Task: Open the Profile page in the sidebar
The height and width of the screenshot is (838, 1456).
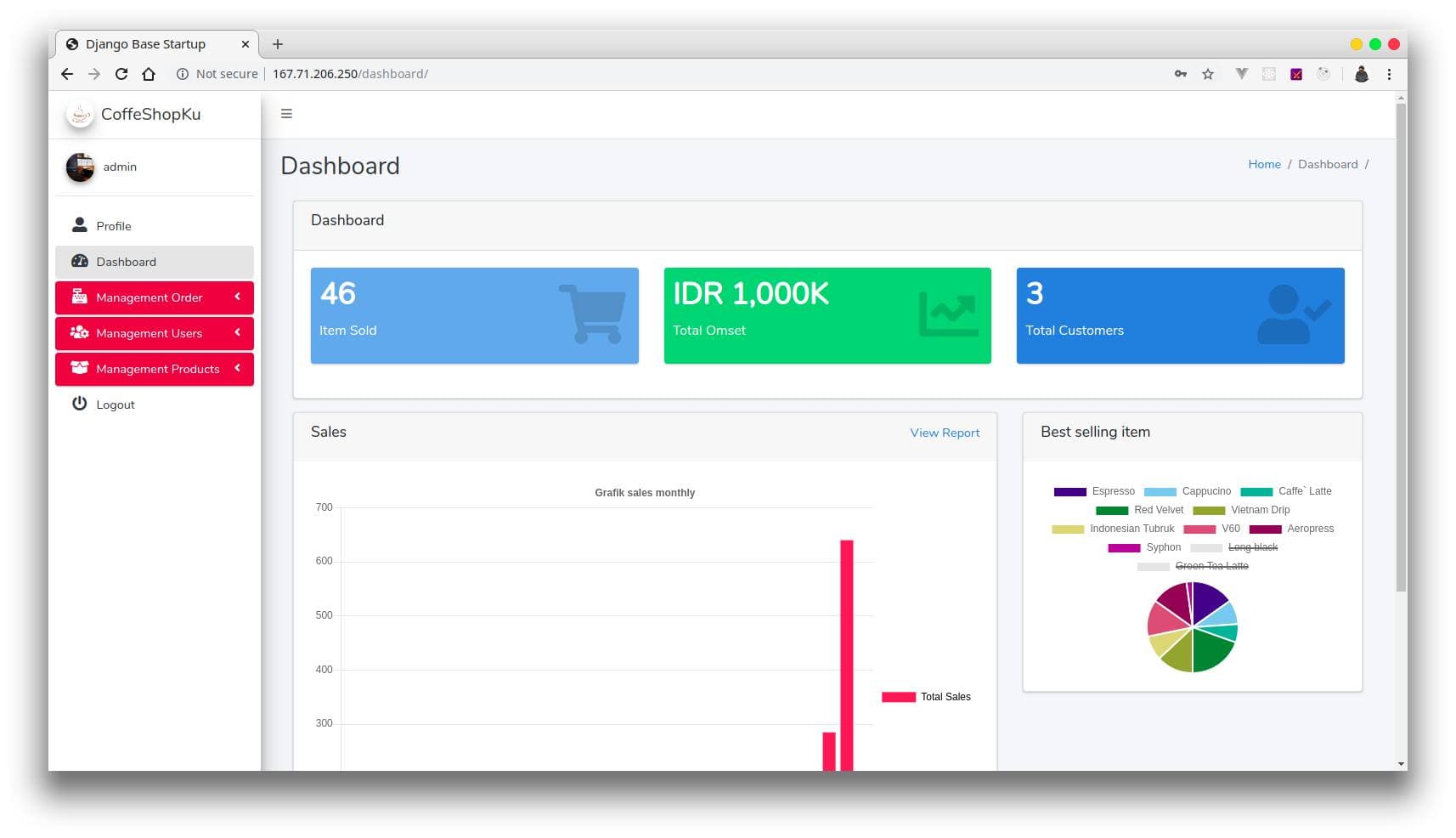Action: [155, 226]
